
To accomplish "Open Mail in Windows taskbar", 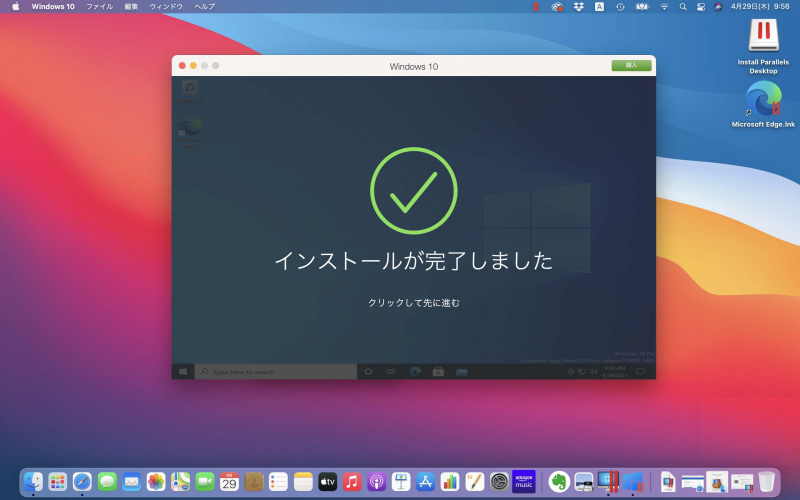I will (462, 371).
